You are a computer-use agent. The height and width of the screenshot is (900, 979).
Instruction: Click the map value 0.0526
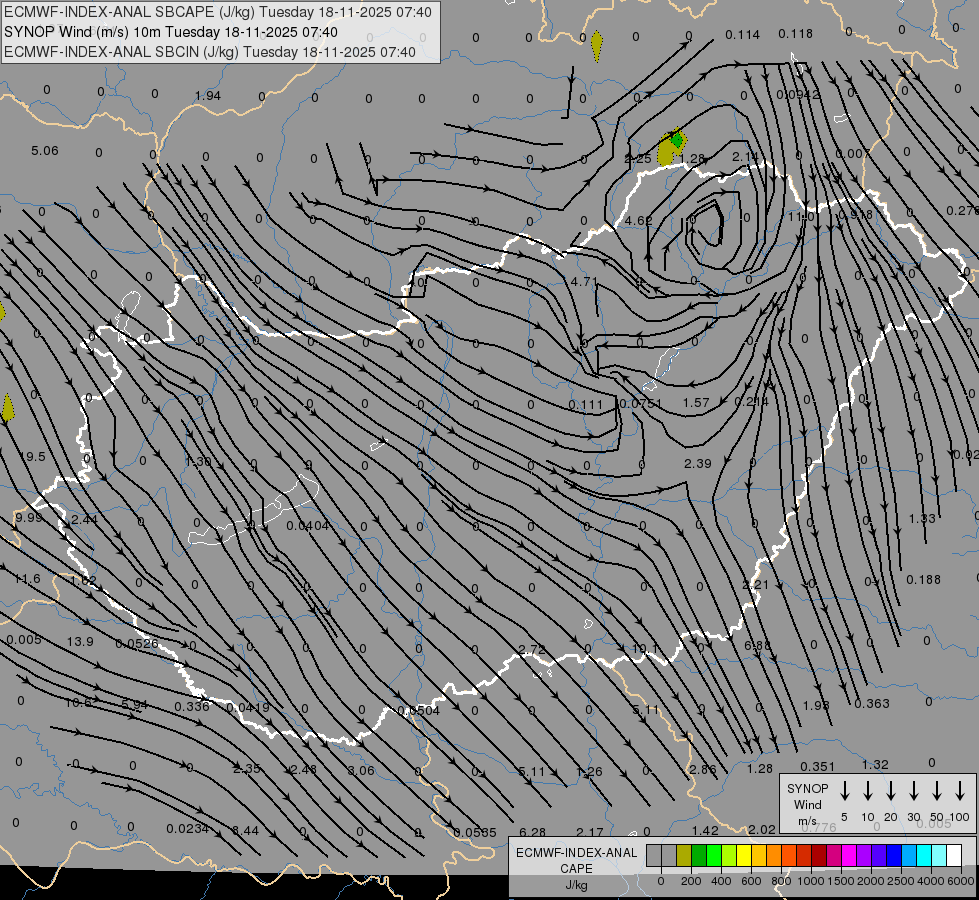[x=137, y=643]
